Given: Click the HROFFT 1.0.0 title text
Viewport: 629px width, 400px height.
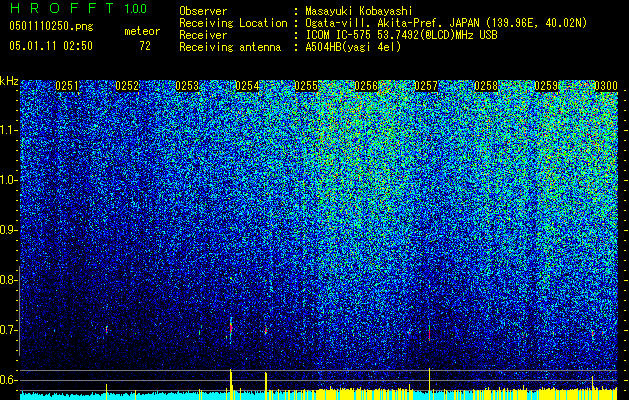Looking at the screenshot, I should click(x=79, y=8).
